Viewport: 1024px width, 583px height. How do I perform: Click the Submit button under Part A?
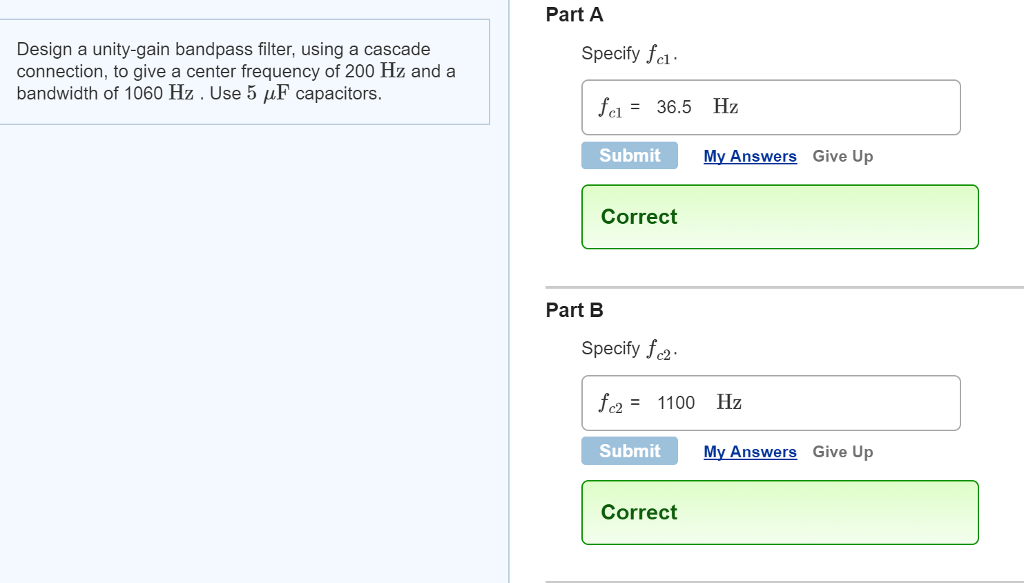(629, 156)
